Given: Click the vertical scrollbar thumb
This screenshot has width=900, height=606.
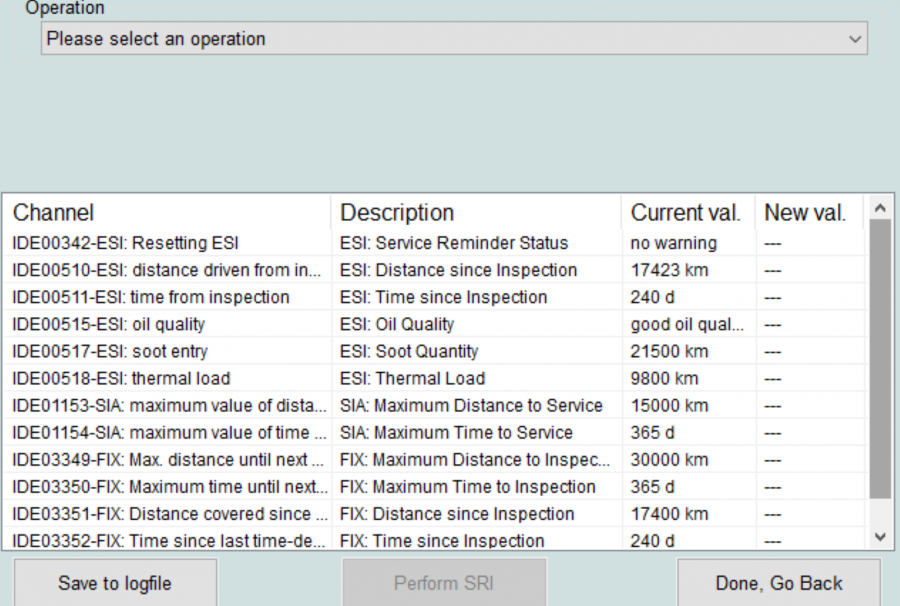Looking at the screenshot, I should click(x=879, y=360).
